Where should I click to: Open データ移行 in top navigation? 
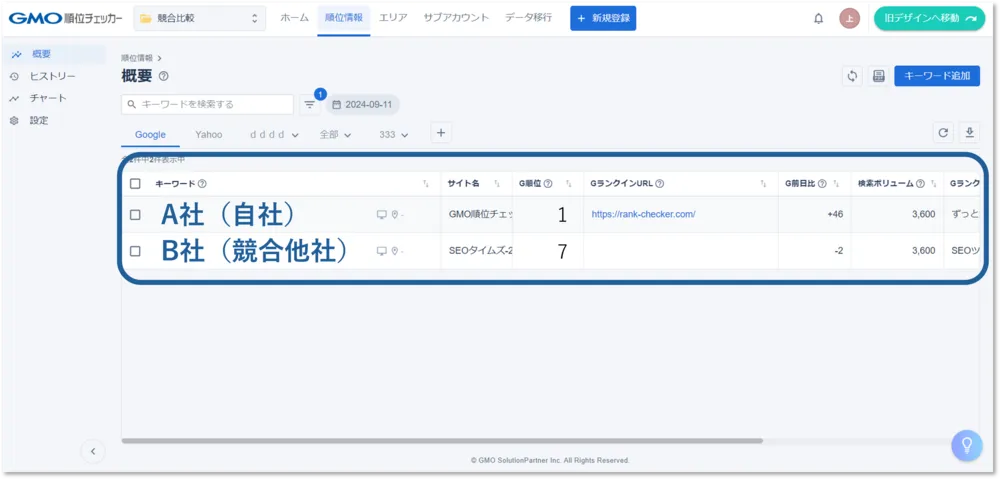click(x=529, y=18)
